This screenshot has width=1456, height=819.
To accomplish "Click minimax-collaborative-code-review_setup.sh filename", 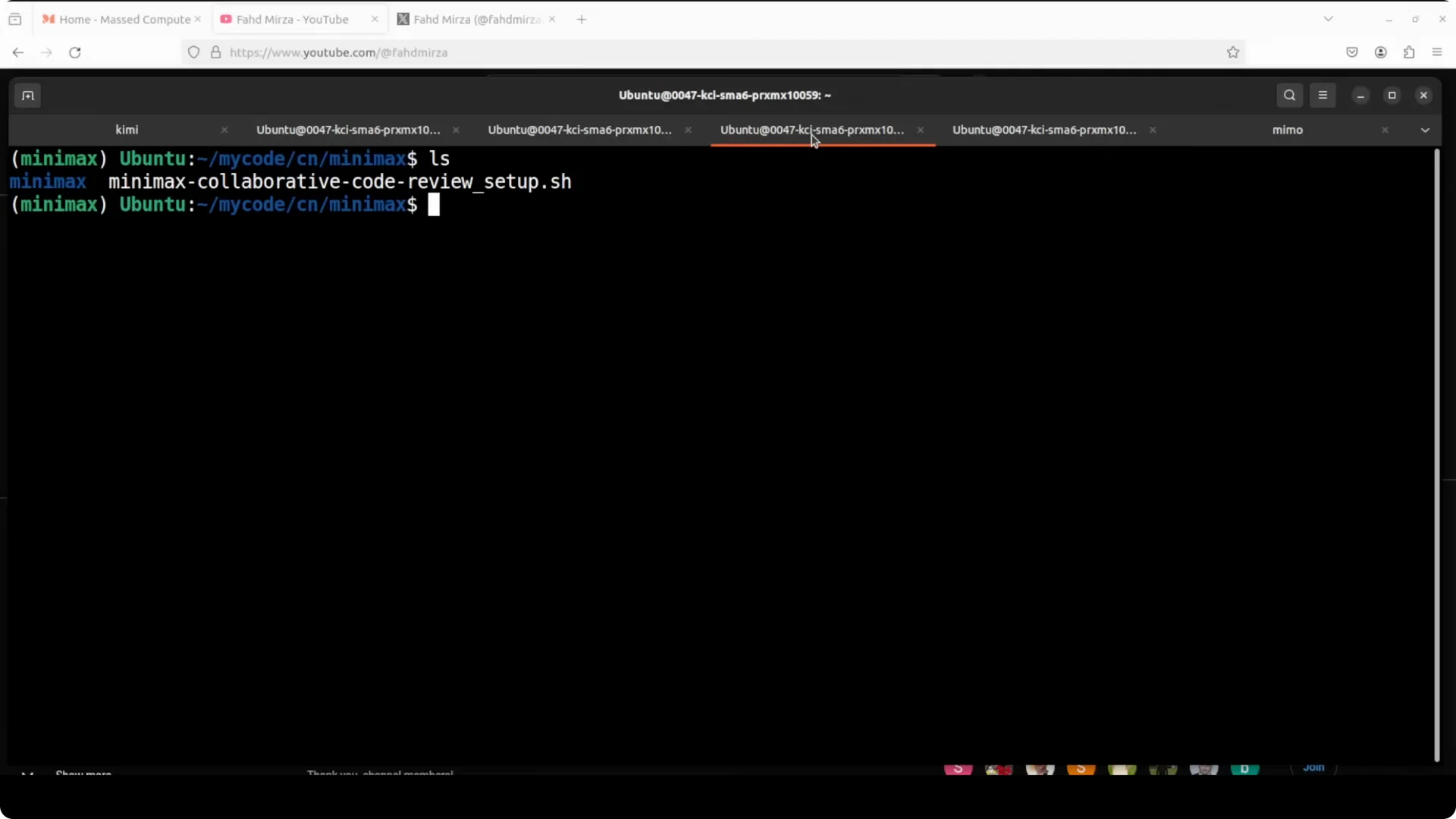I will click(340, 182).
